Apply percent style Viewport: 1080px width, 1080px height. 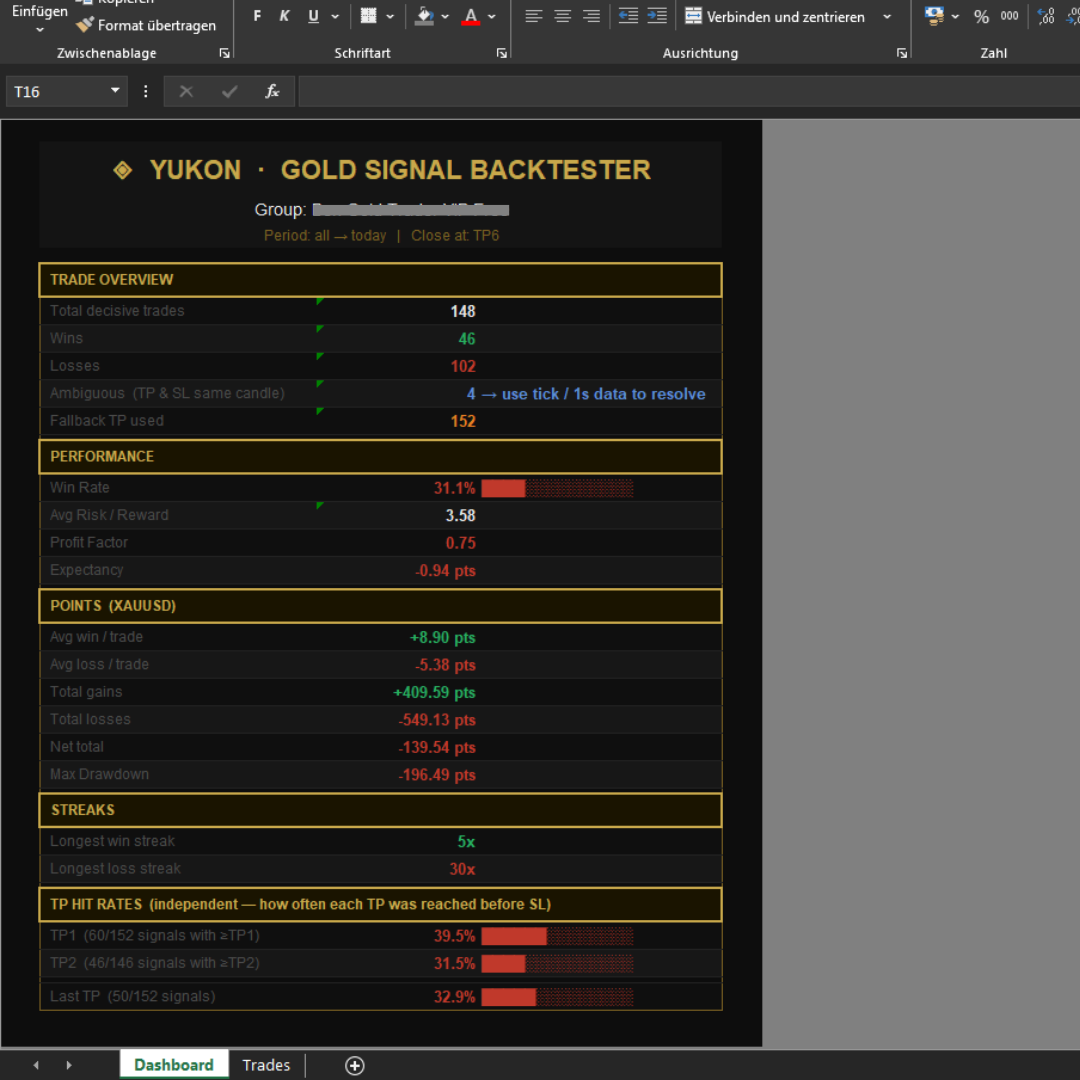pos(982,17)
